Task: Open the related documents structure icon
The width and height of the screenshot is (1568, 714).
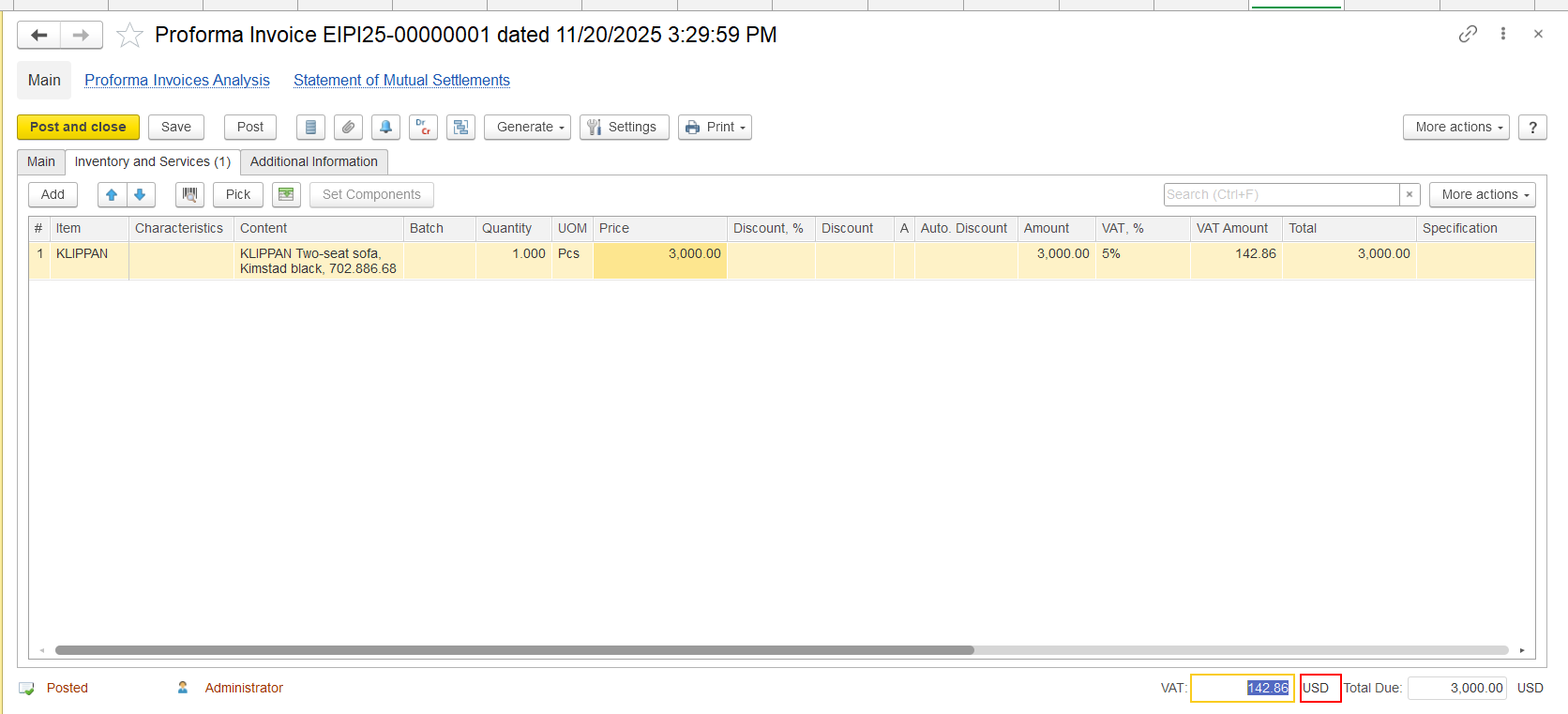Action: pyautogui.click(x=460, y=128)
